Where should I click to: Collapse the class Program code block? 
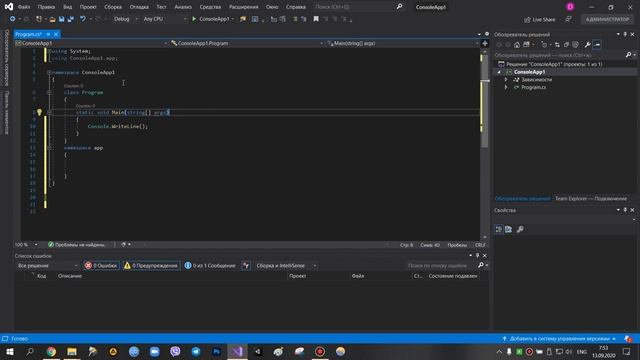pos(49,93)
